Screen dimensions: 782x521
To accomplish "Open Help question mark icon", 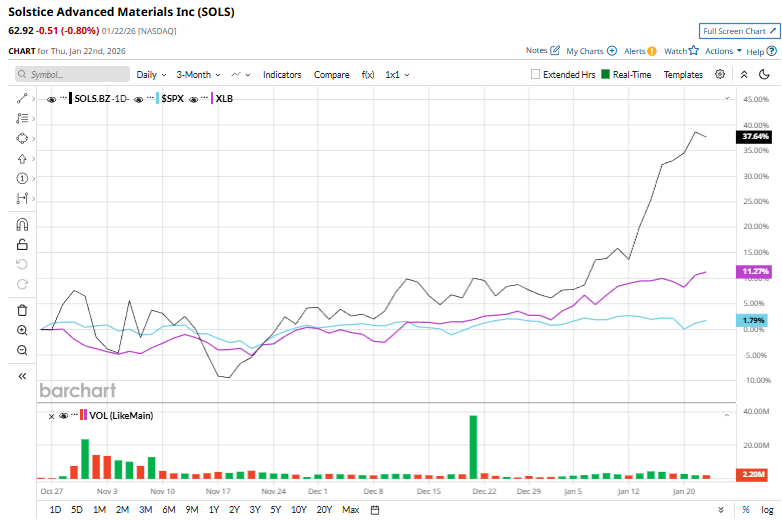I will [x=772, y=51].
